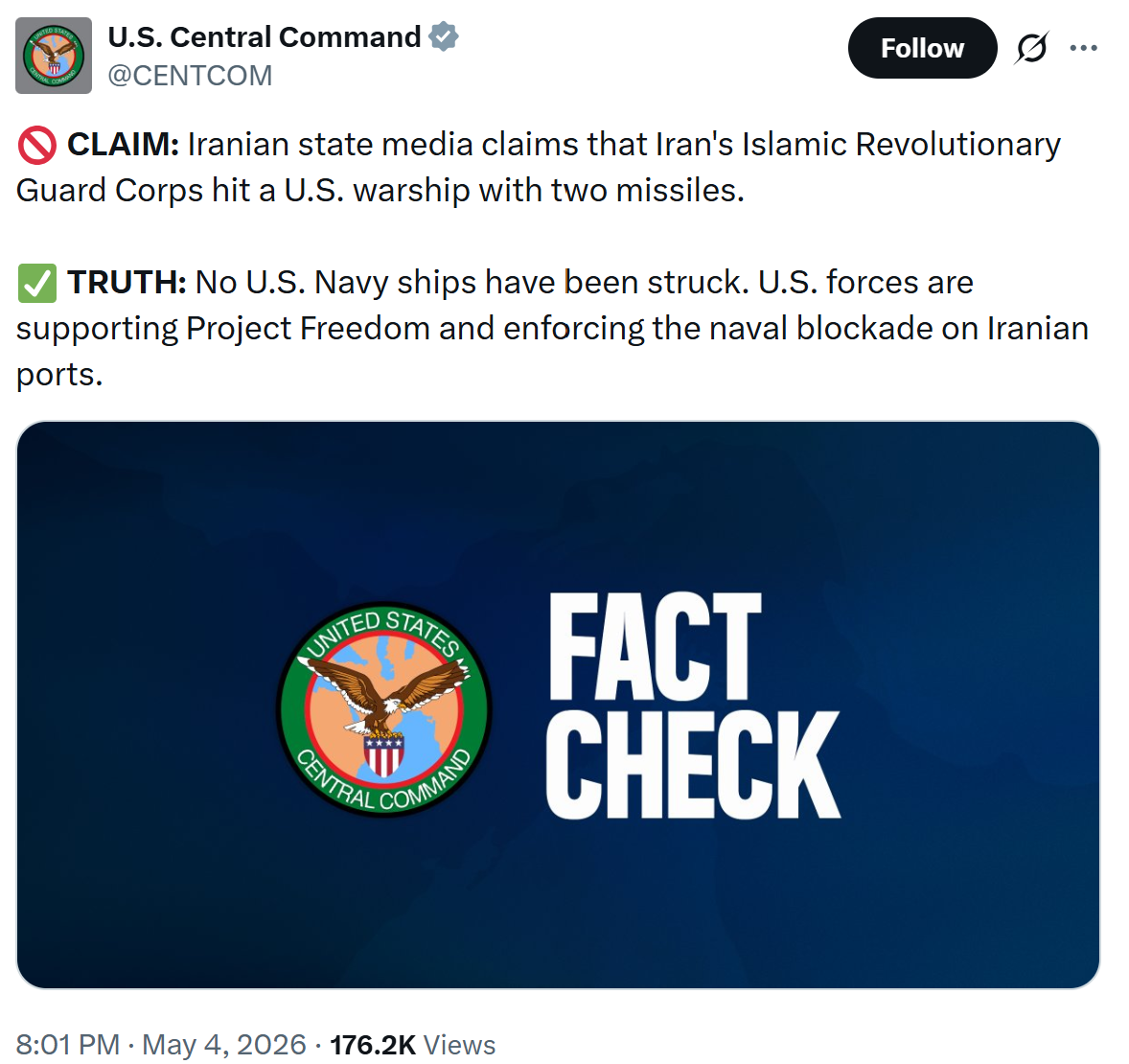
Task: View the 176.2K Views count
Action: (412, 1045)
